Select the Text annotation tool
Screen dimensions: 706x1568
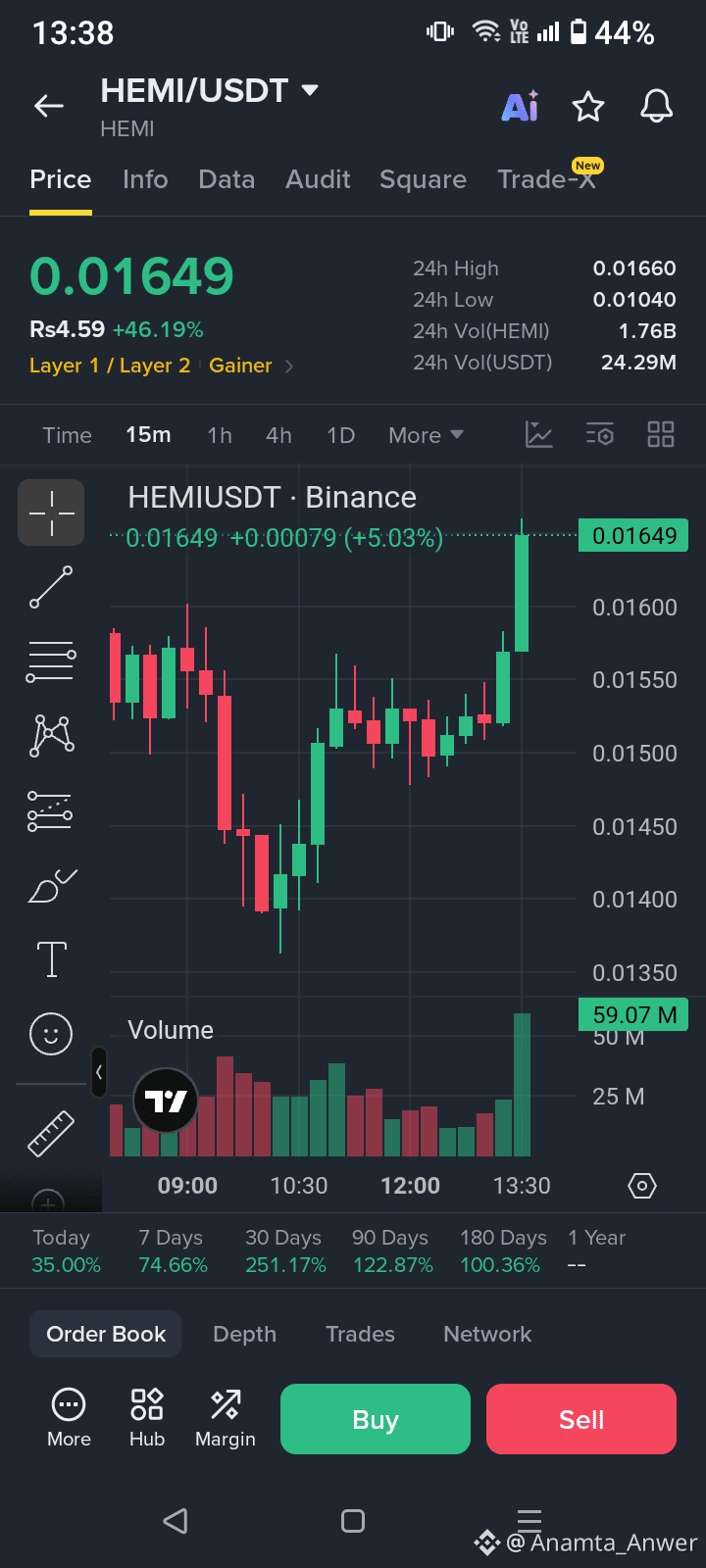click(x=51, y=959)
